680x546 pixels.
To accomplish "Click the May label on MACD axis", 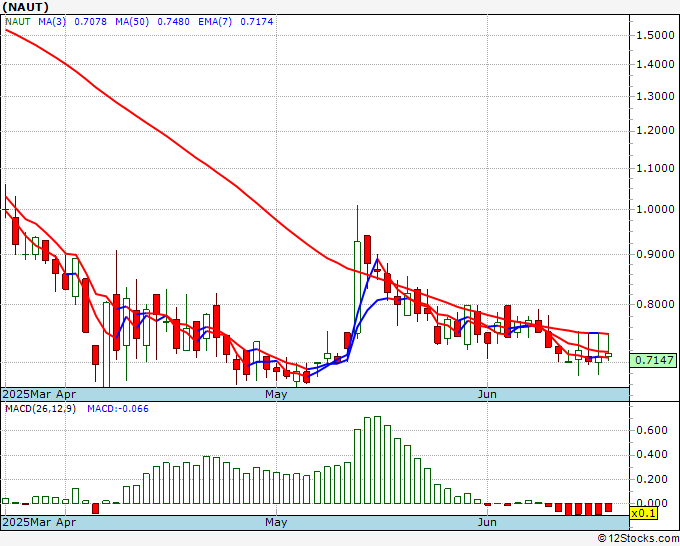I will pos(276,522).
